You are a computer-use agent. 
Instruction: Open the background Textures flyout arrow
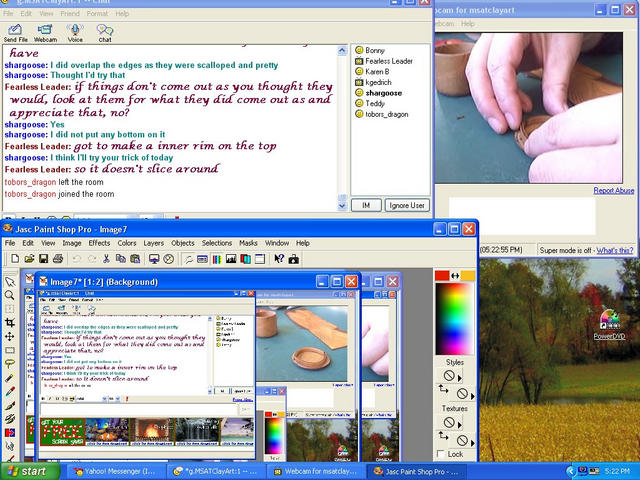[x=473, y=442]
